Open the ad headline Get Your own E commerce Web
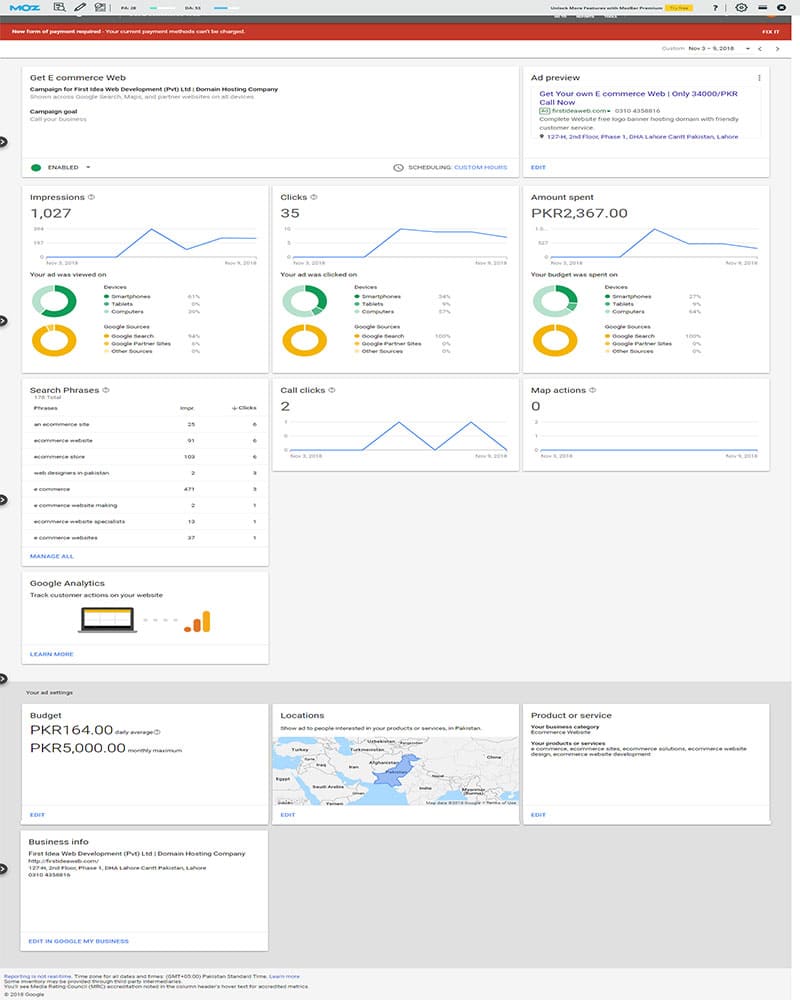Image resolution: width=800 pixels, height=1000 pixels. (x=638, y=98)
